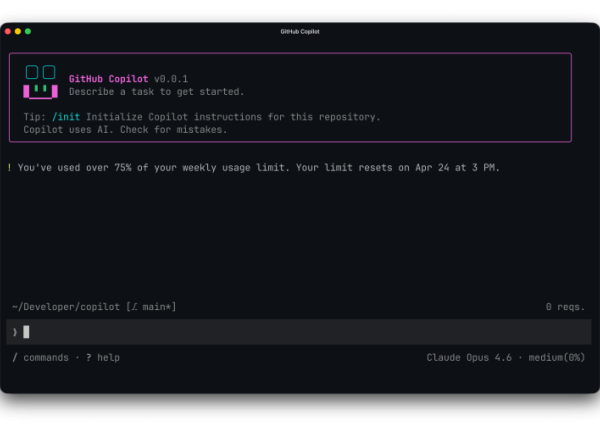The height and width of the screenshot is (433, 600).
Task: Click the 'GitHub Copilot' pink title text
Action: (x=108, y=79)
